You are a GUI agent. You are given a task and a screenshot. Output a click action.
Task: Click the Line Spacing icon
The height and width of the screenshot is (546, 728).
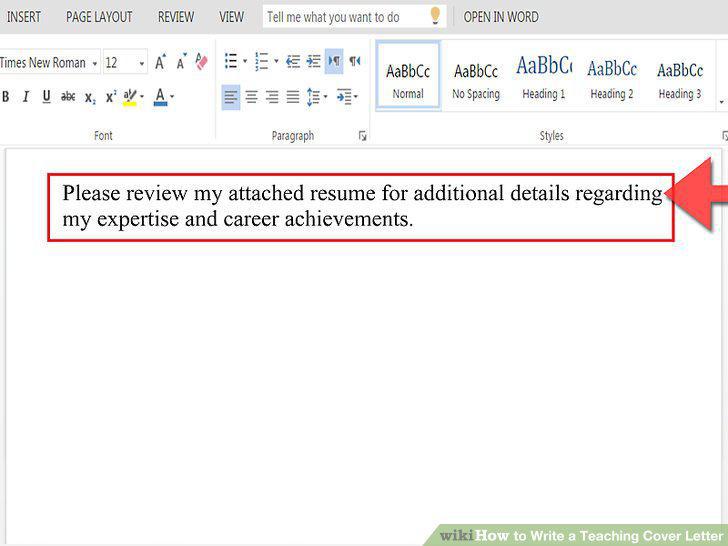click(313, 97)
